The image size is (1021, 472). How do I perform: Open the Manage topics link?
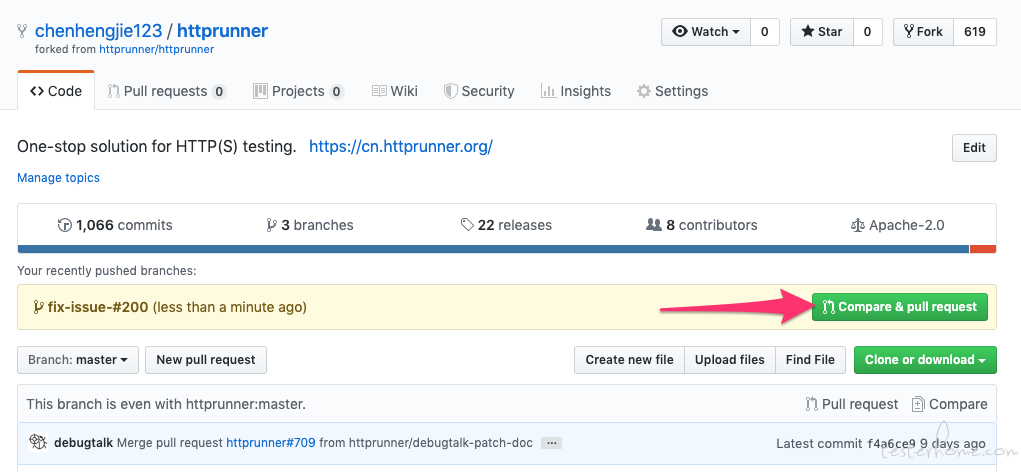pyautogui.click(x=59, y=178)
